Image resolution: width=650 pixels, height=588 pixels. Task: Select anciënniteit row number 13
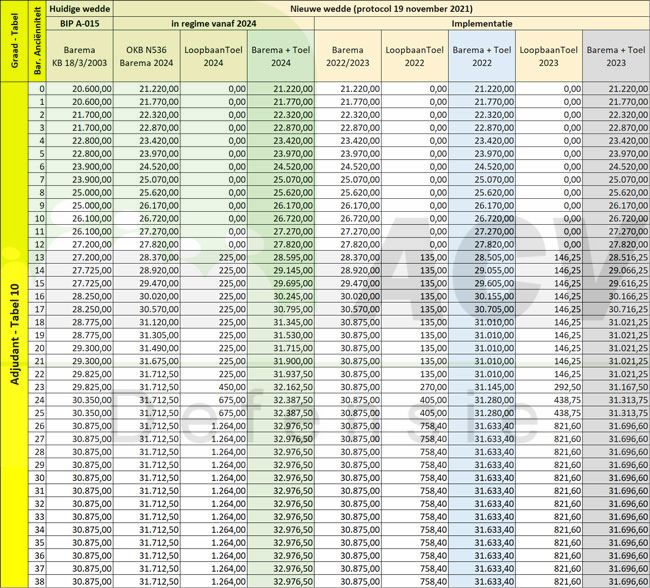pos(37,258)
